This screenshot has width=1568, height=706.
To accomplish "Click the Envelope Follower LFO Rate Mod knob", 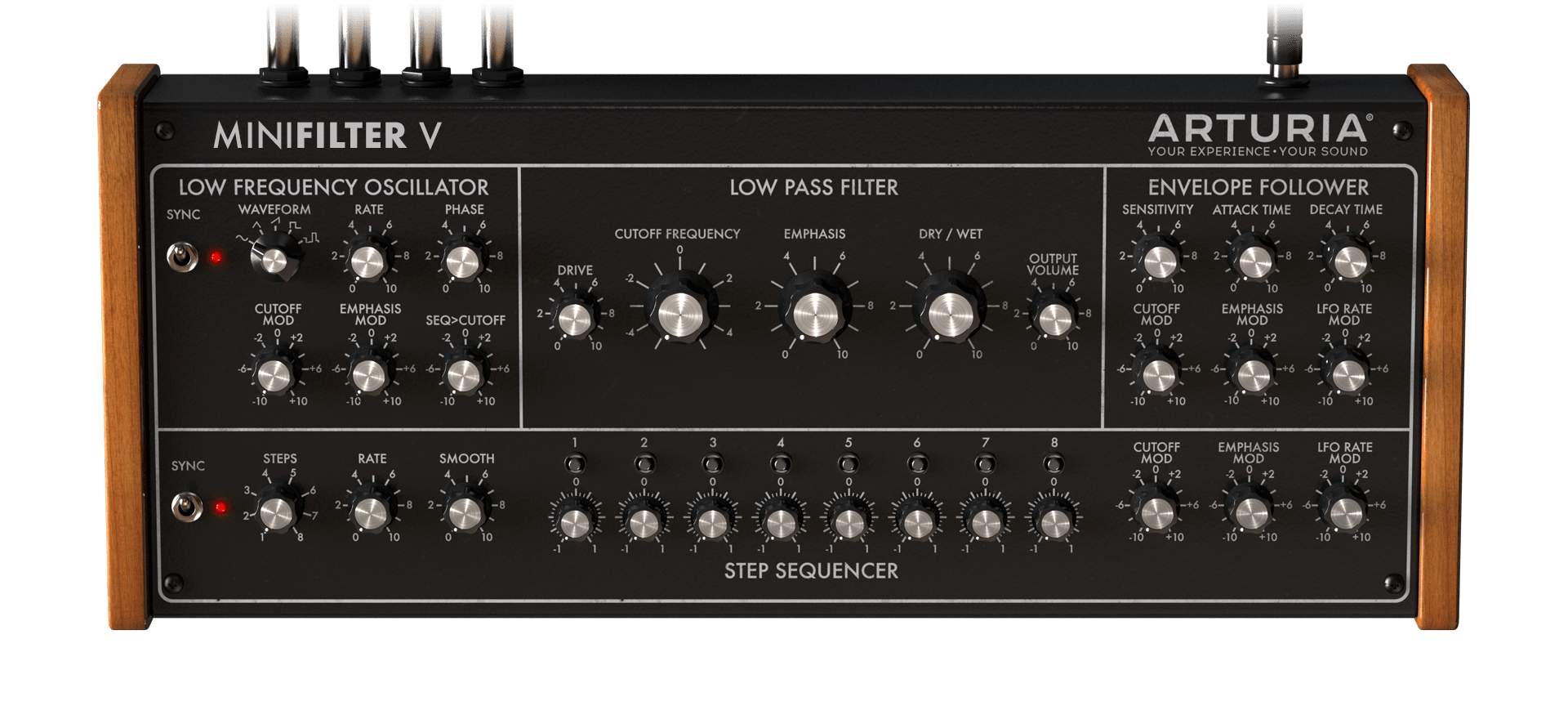I will [x=1347, y=374].
